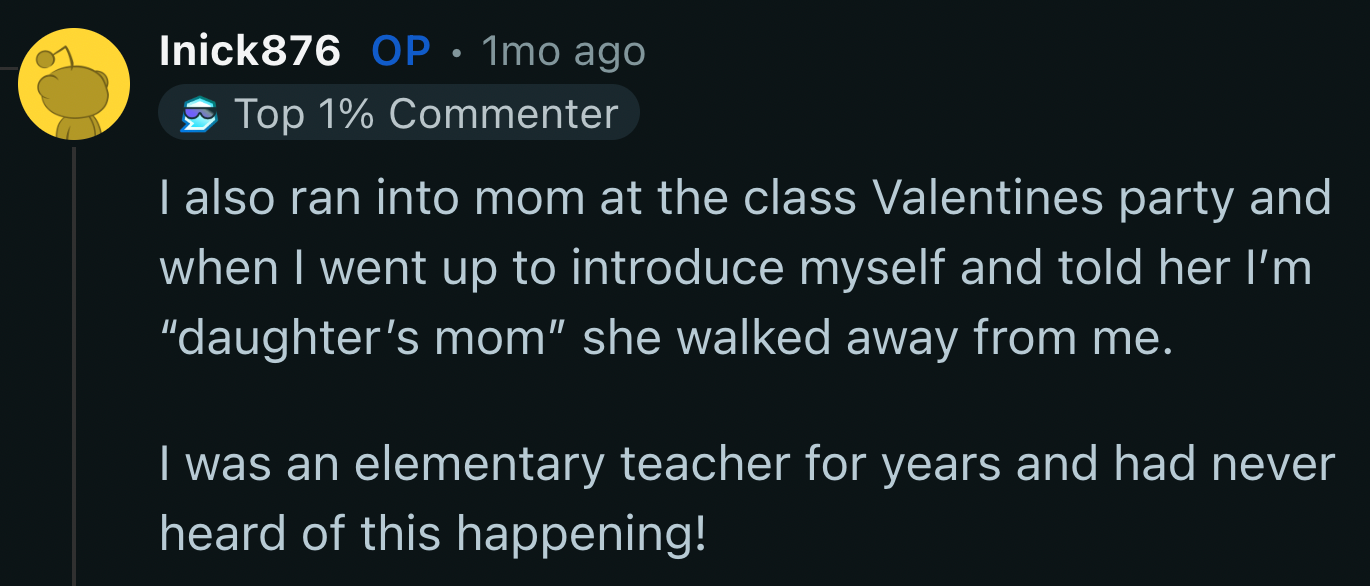Click the words "class Valentines party" line end "and"

1290,199
